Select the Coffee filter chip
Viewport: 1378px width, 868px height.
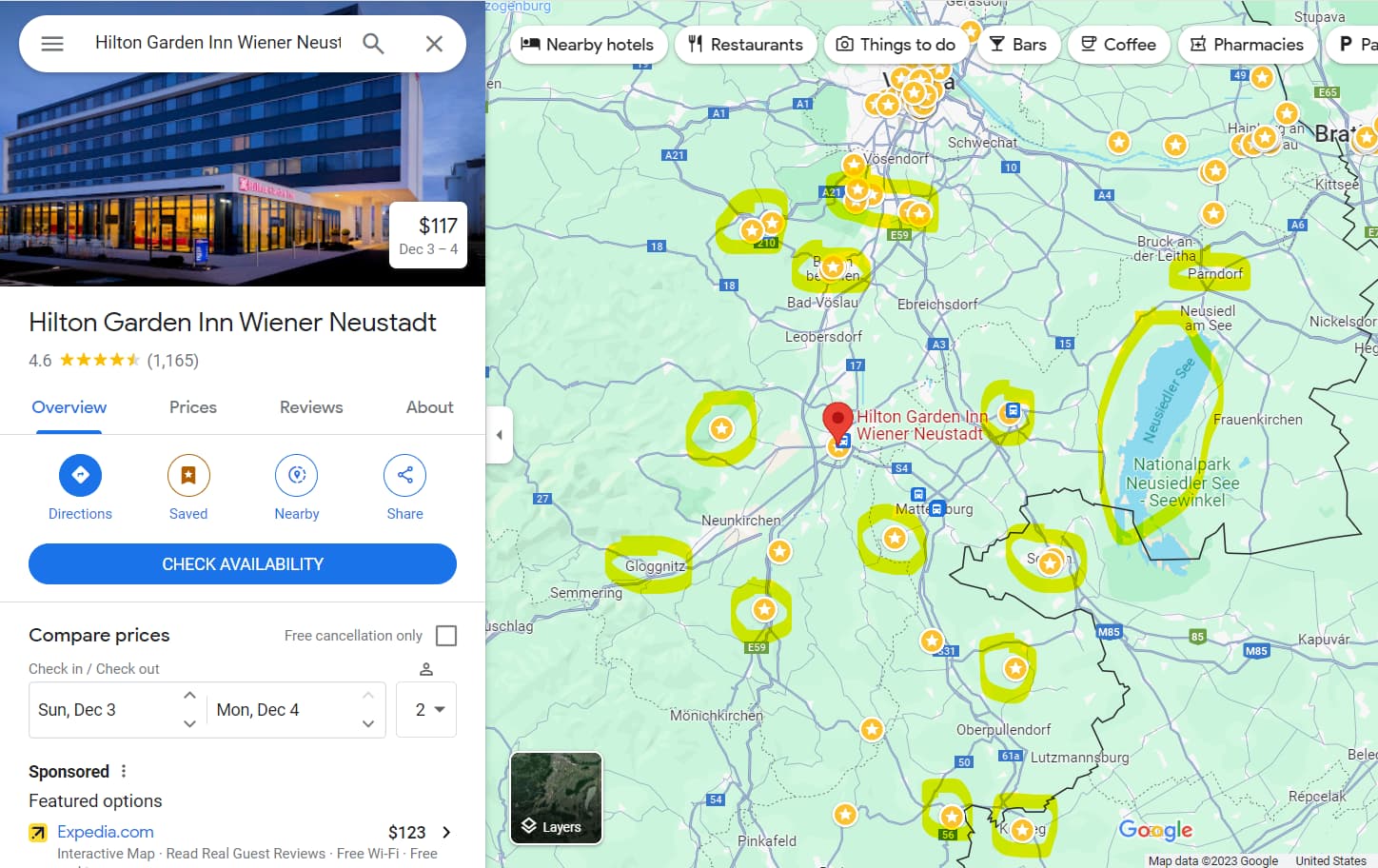click(x=1118, y=45)
